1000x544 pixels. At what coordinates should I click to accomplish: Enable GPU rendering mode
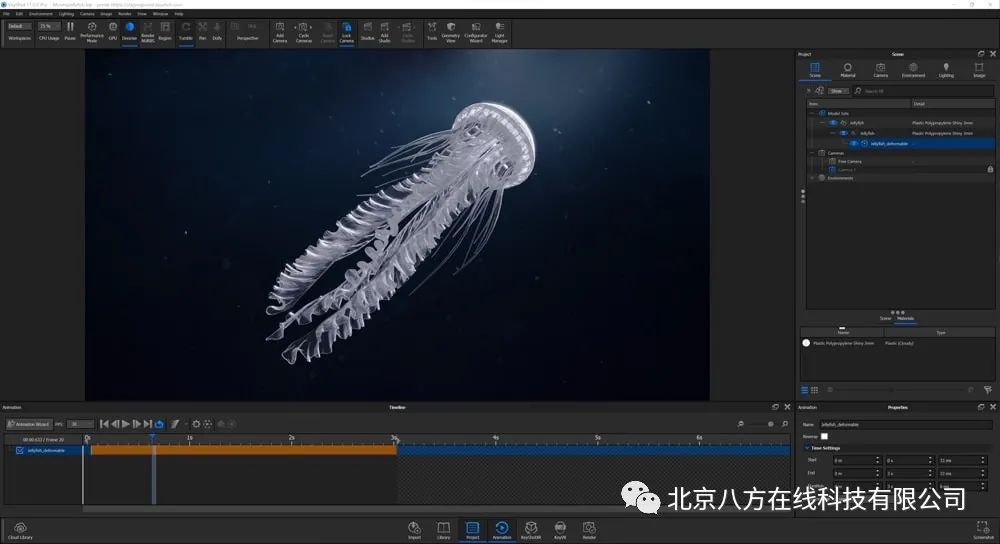pos(113,31)
